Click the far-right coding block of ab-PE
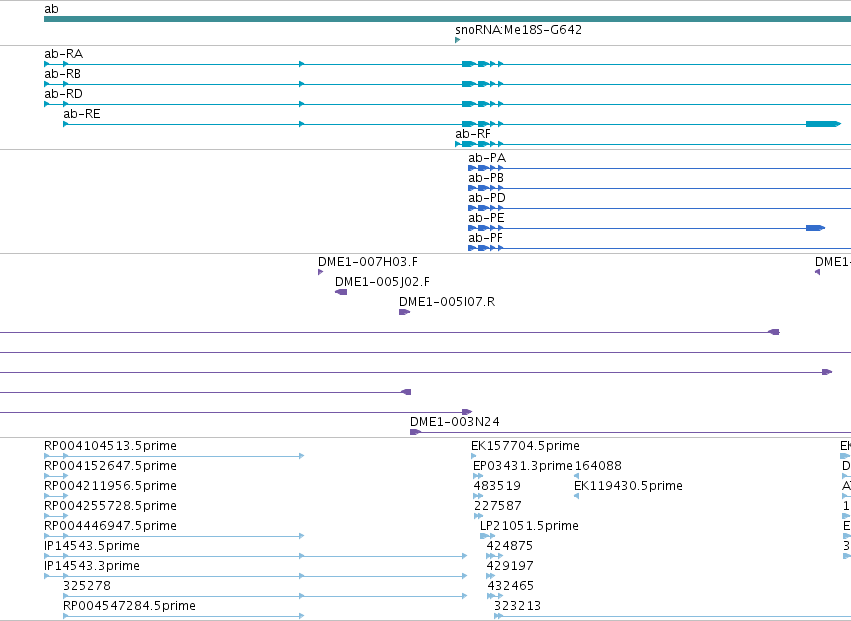The width and height of the screenshot is (851, 621). [x=815, y=228]
